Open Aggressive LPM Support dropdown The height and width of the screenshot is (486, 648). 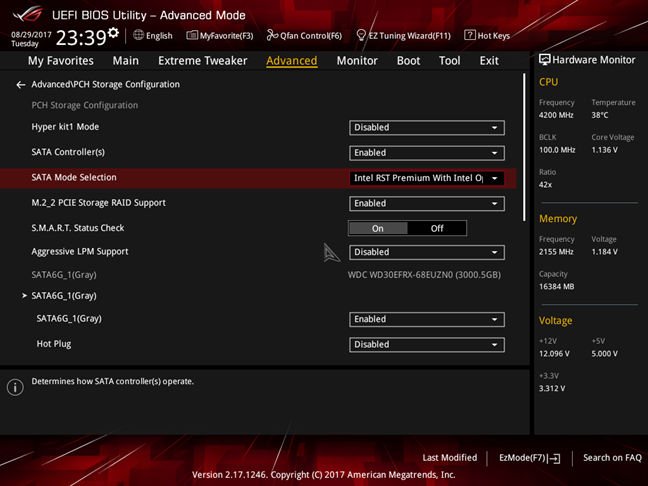[x=426, y=252]
